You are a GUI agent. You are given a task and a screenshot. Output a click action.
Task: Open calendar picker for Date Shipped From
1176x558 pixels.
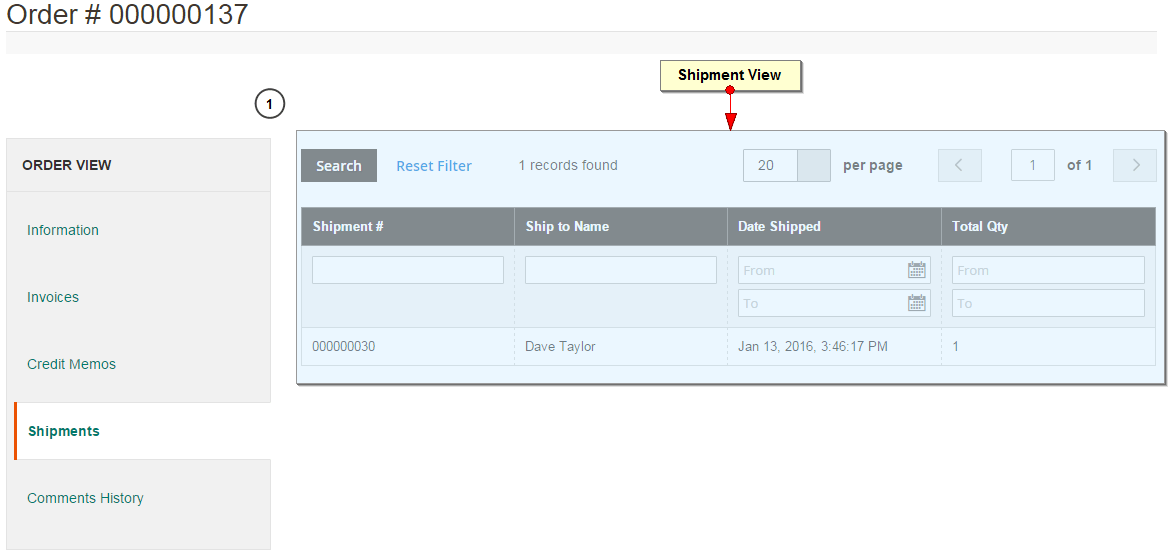[x=916, y=270]
